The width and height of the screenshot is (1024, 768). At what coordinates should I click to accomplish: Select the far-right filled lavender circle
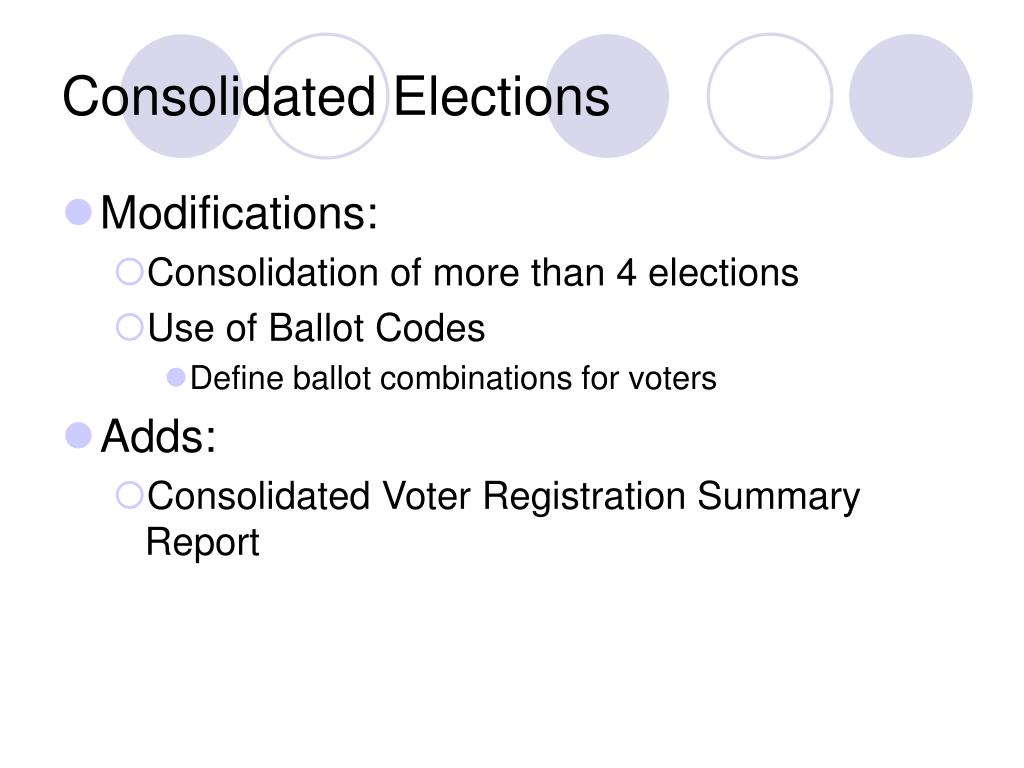(910, 96)
